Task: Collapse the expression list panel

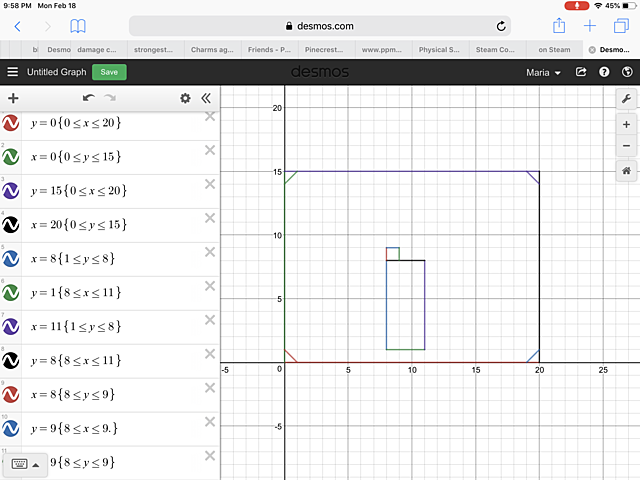Action: point(206,98)
